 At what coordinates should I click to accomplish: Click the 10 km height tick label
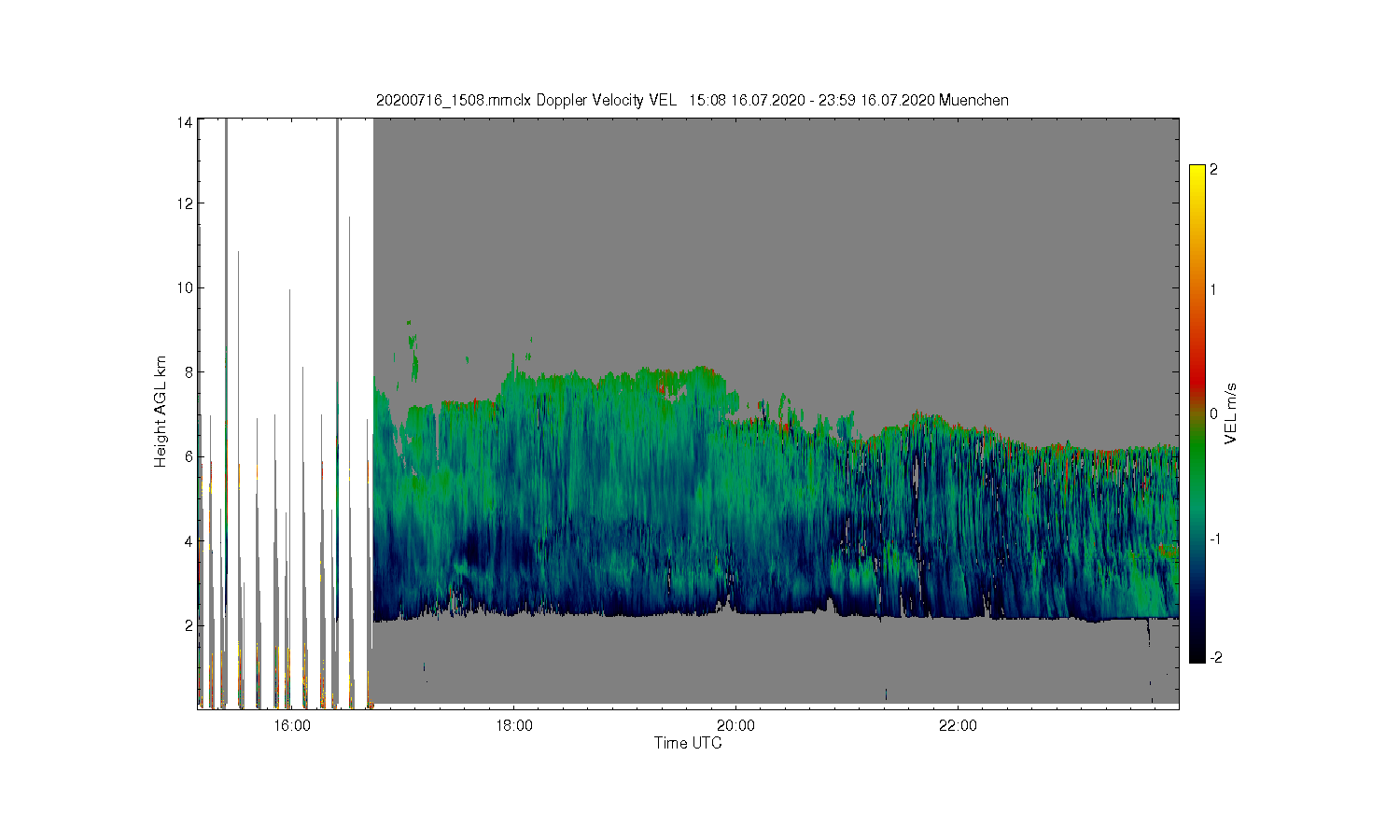point(185,287)
